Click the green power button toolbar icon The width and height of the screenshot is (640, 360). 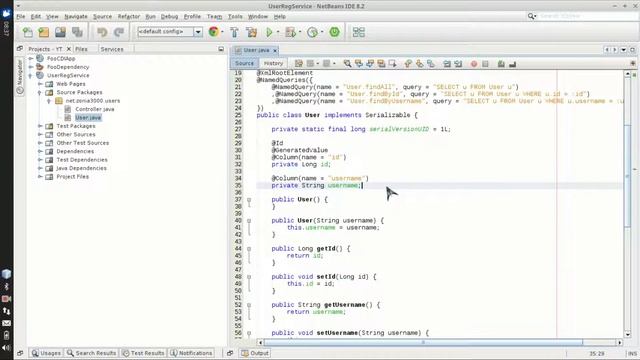[334, 32]
